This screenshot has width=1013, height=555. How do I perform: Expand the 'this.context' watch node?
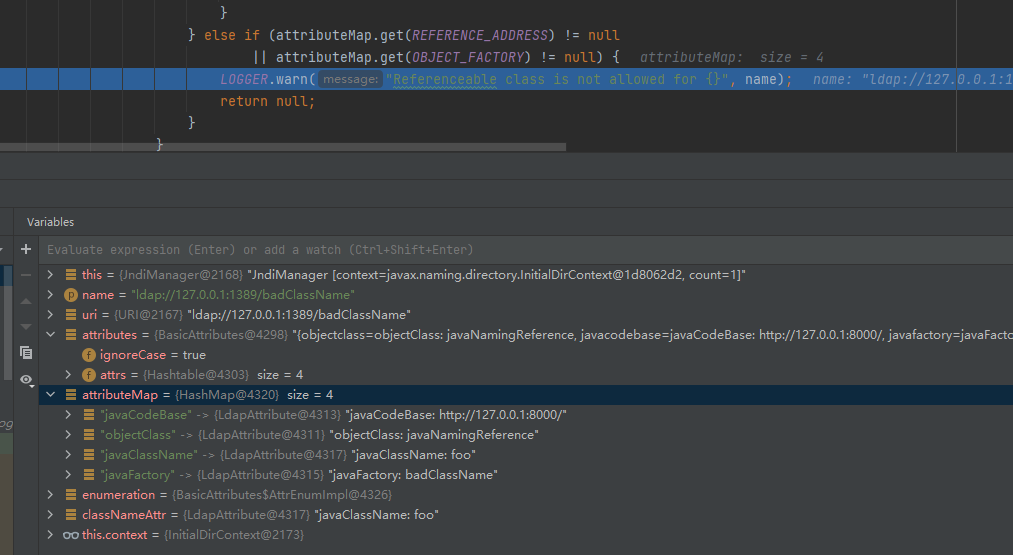[50, 535]
